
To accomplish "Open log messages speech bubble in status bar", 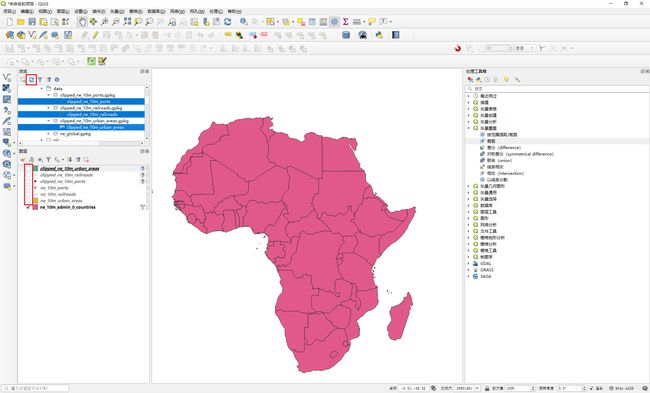I will [x=645, y=388].
